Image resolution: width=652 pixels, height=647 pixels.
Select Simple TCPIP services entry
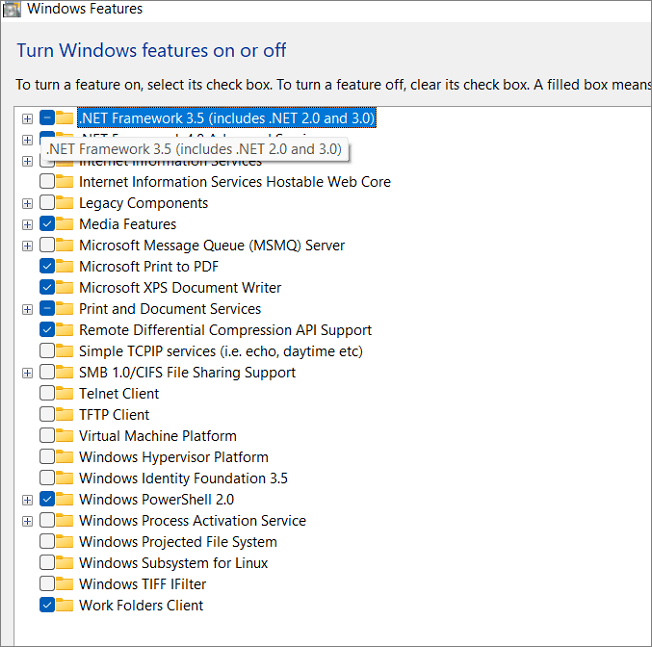pyautogui.click(x=220, y=351)
